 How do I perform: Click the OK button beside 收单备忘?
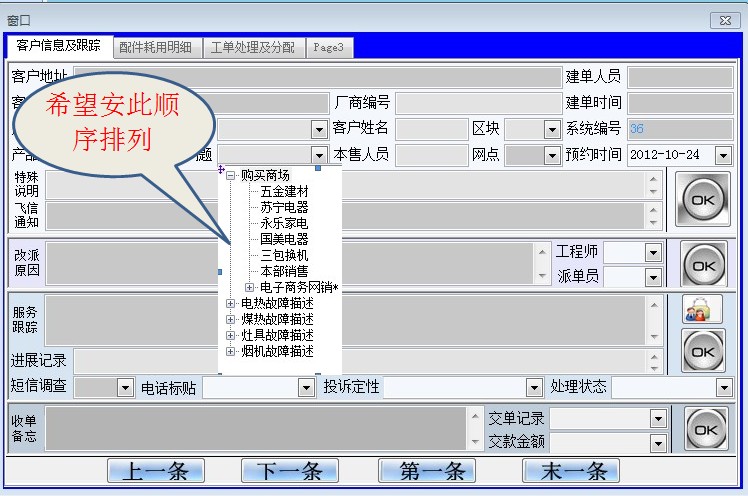704,429
